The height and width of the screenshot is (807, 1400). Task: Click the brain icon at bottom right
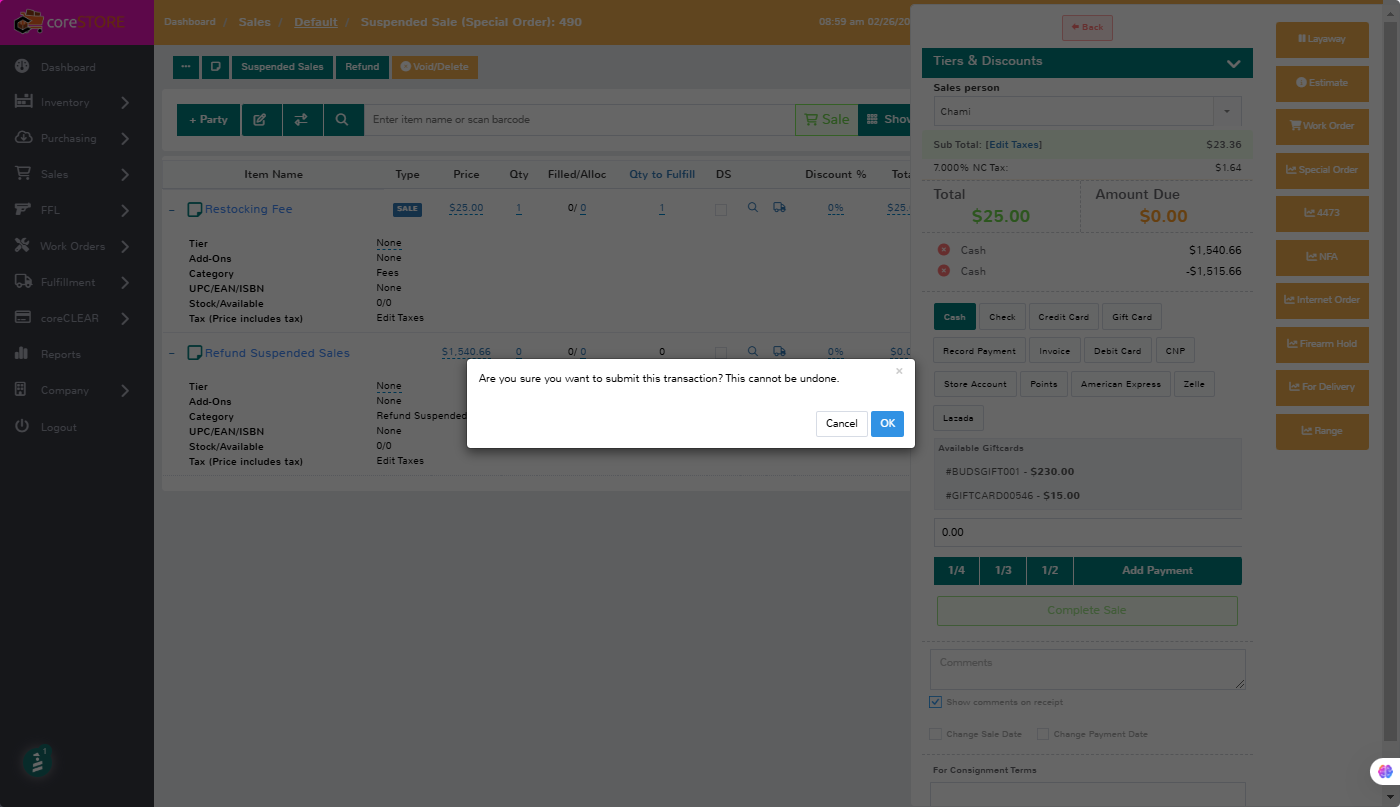coord(1385,771)
